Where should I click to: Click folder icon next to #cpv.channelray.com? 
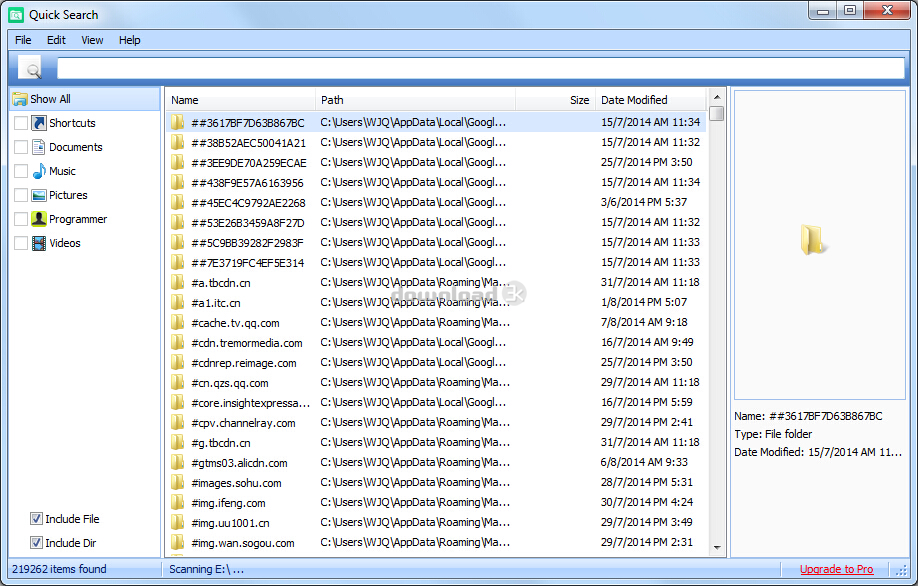coord(177,423)
